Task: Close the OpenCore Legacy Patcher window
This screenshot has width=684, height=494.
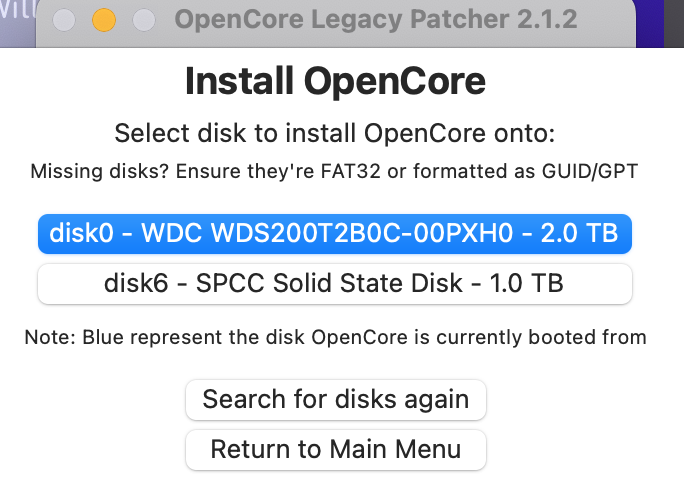Action: coord(64,20)
